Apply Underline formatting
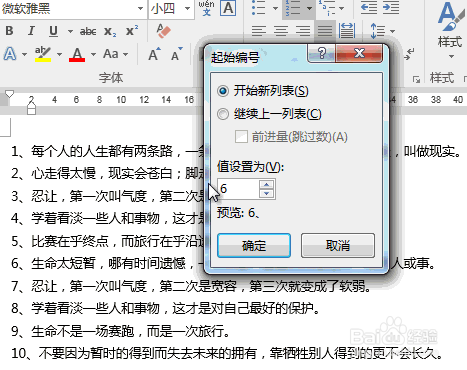The width and height of the screenshot is (467, 370). [x=53, y=31]
